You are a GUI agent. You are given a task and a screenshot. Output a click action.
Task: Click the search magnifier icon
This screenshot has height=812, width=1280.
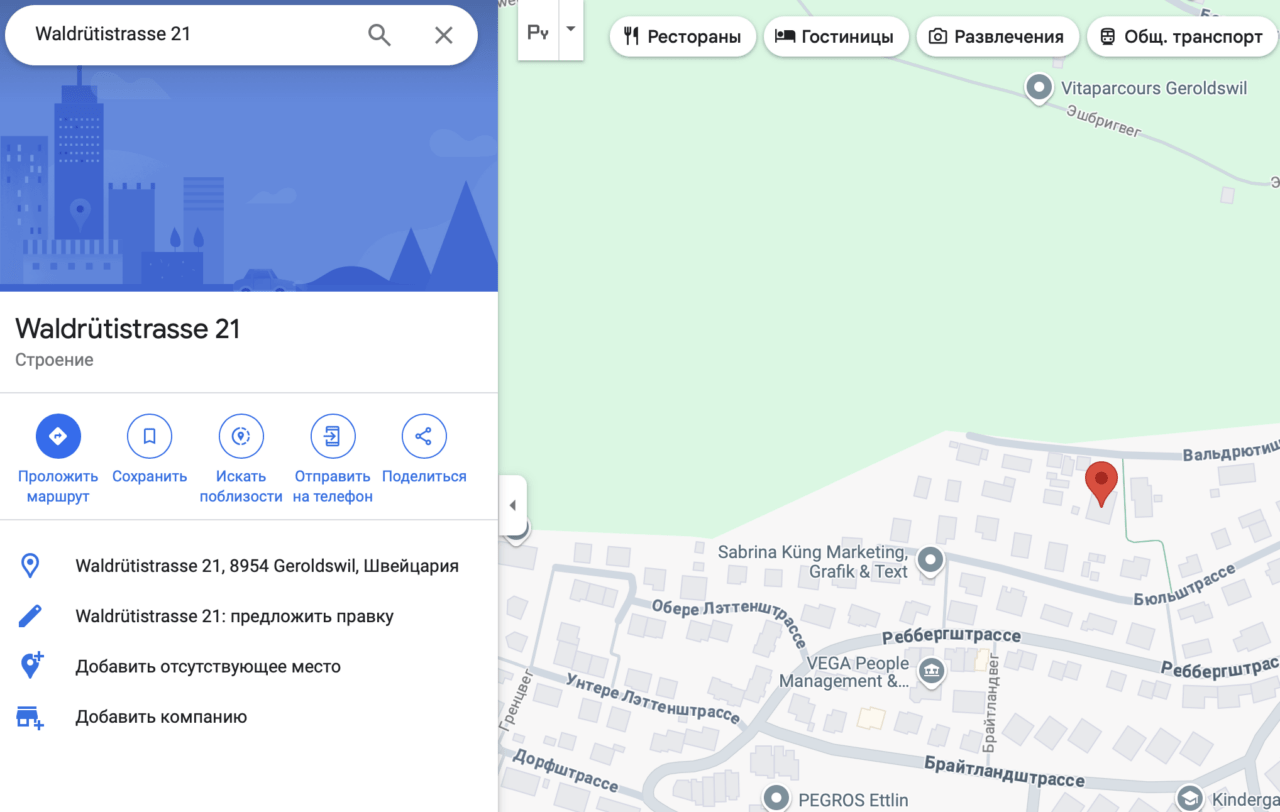(x=379, y=35)
